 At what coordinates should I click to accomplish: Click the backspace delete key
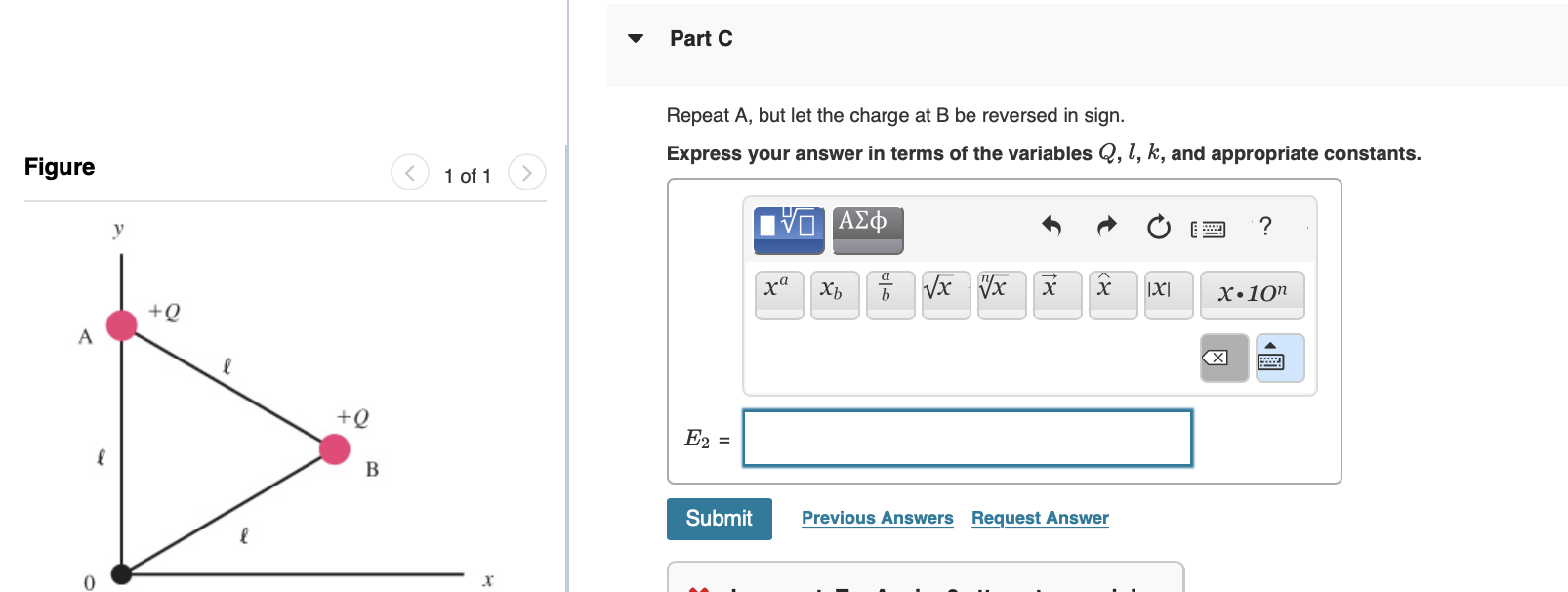(x=1224, y=359)
